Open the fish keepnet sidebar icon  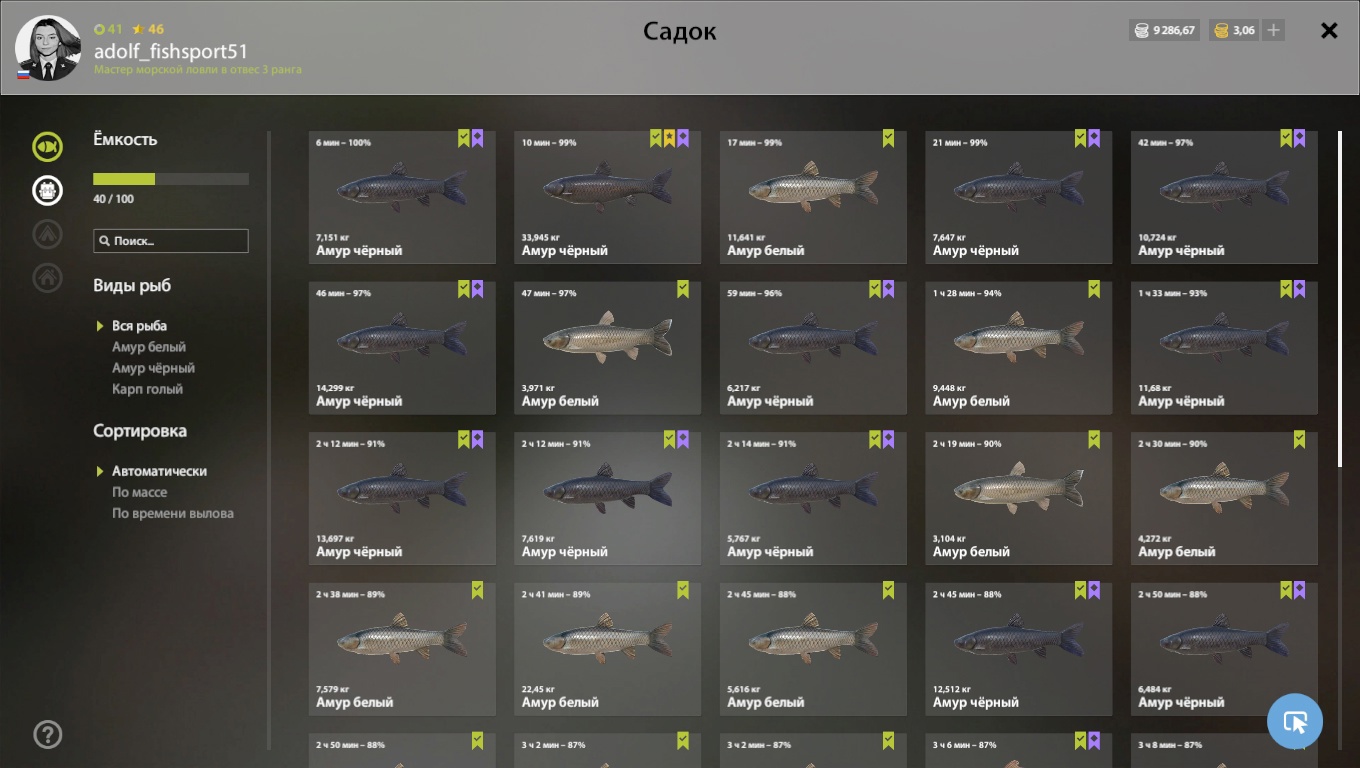pos(47,147)
